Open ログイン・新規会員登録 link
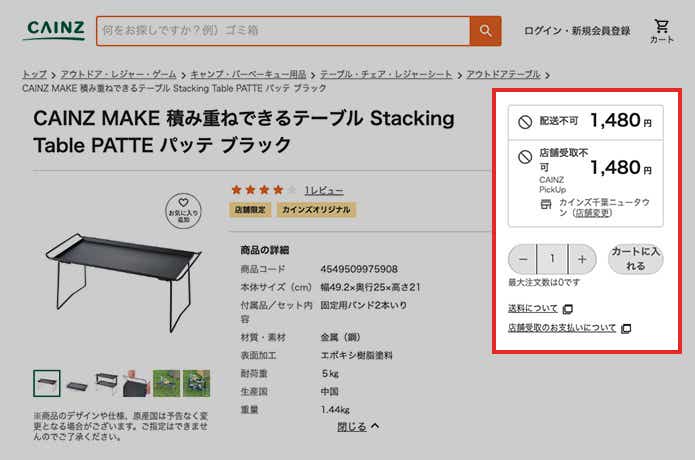The image size is (695, 460). pyautogui.click(x=577, y=31)
